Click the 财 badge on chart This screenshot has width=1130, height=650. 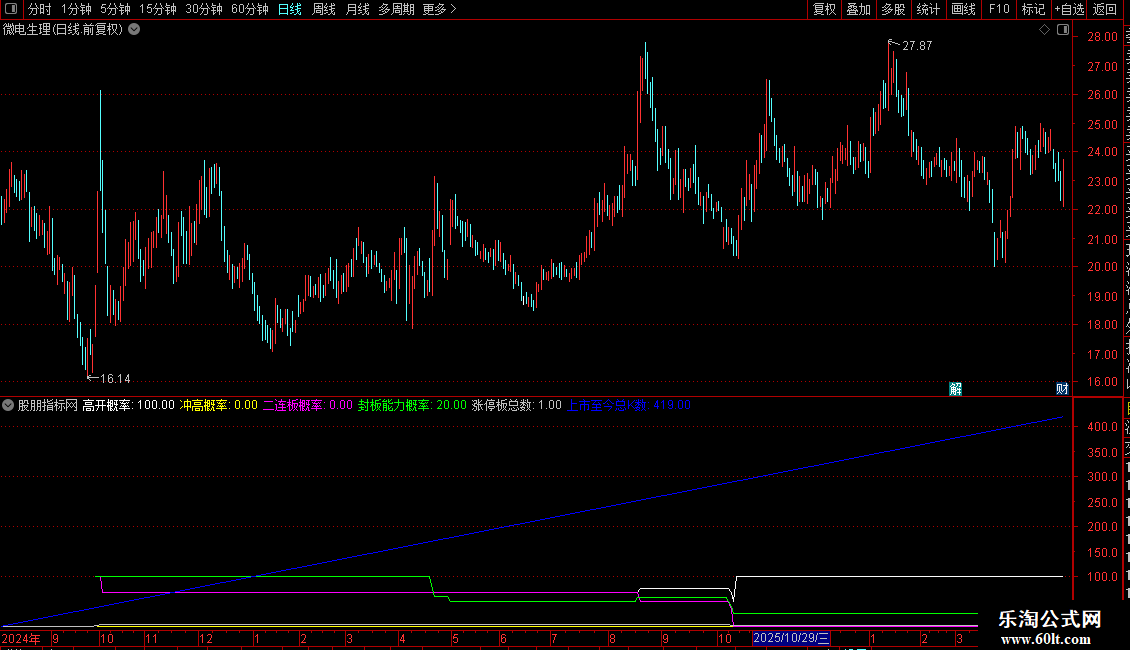point(1062,389)
